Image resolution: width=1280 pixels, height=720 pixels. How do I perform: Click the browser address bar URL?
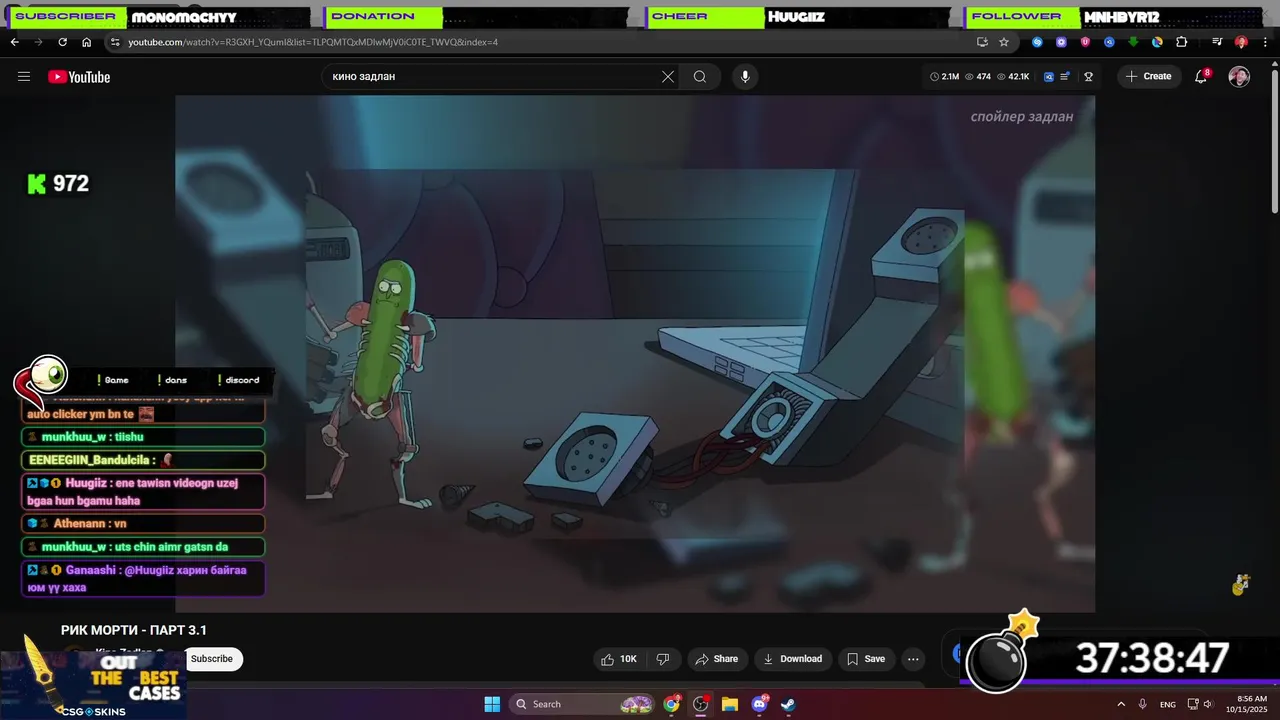313,42
